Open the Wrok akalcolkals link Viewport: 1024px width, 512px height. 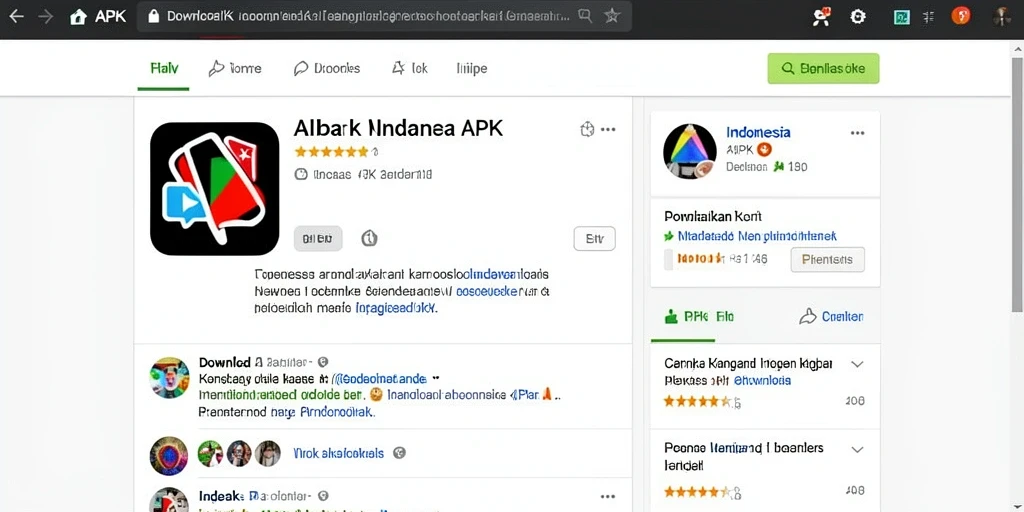pos(338,453)
